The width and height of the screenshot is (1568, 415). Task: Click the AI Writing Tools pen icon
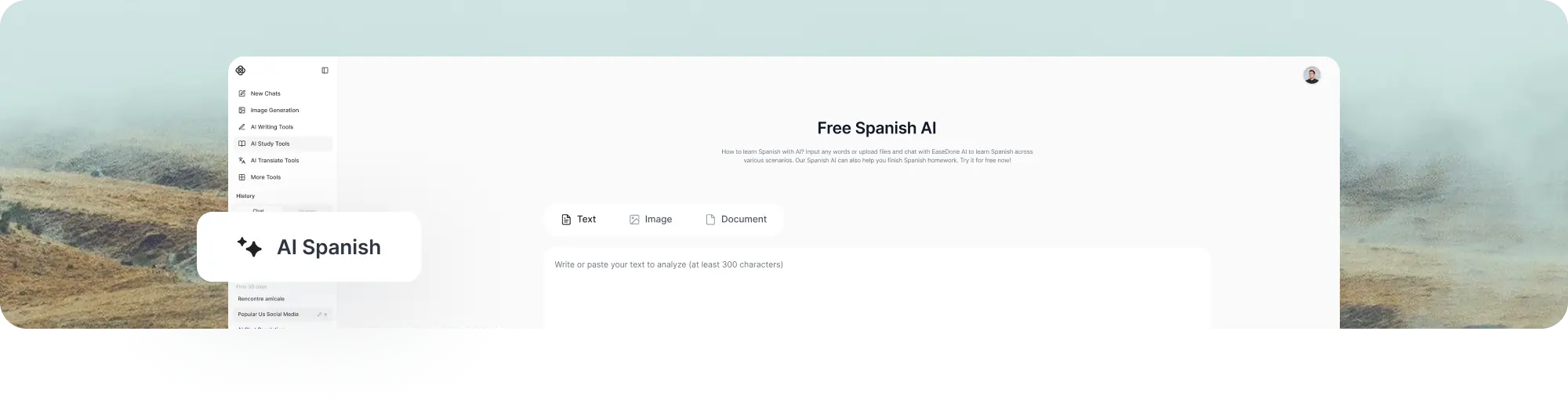(x=242, y=127)
